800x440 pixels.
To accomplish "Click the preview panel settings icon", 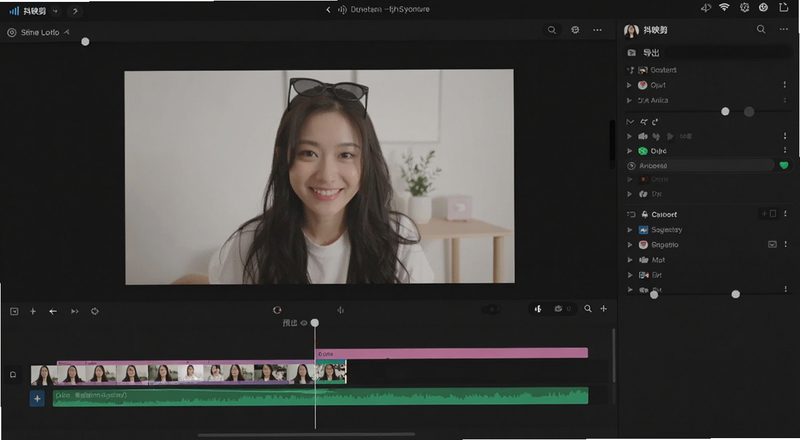I will (x=575, y=30).
